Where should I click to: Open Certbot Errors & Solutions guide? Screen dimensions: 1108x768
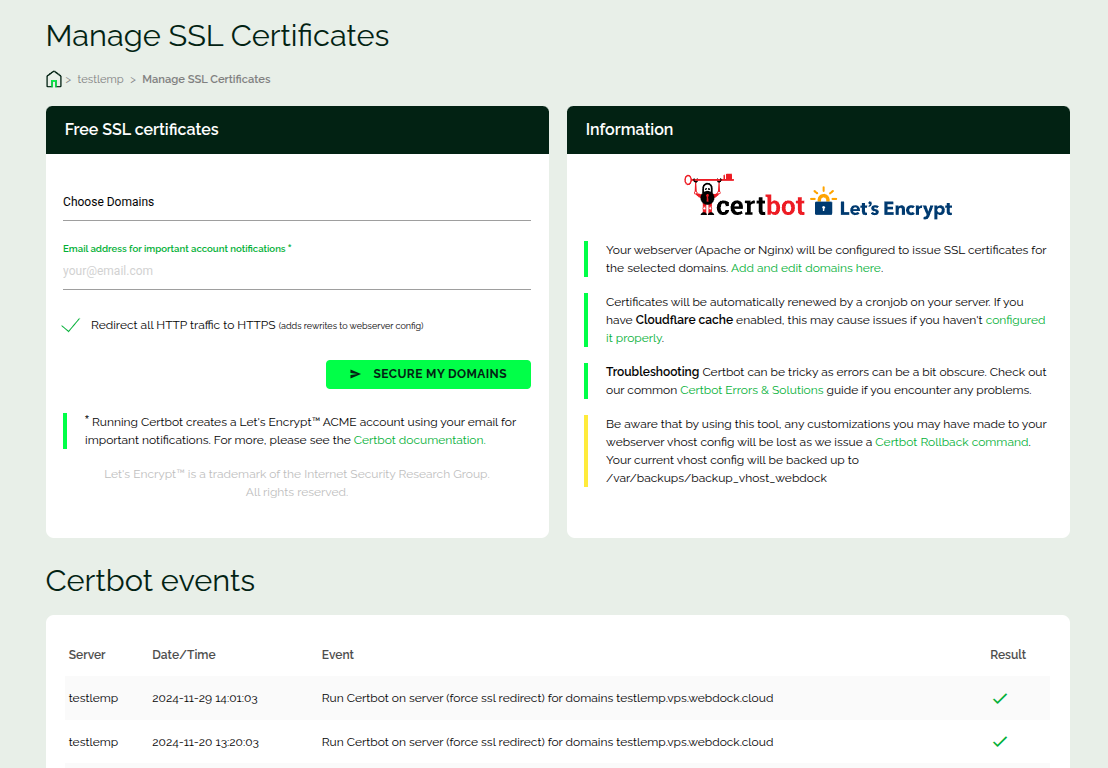[x=751, y=390]
